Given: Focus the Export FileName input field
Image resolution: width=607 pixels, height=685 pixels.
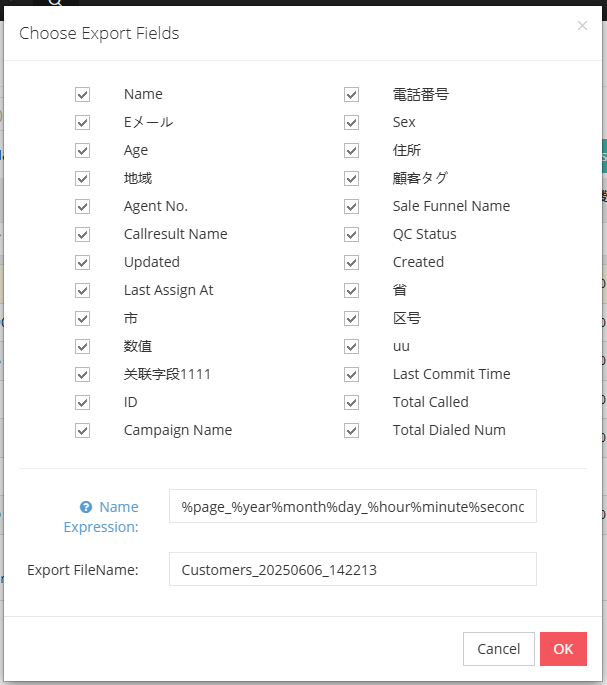Looking at the screenshot, I should coord(353,569).
